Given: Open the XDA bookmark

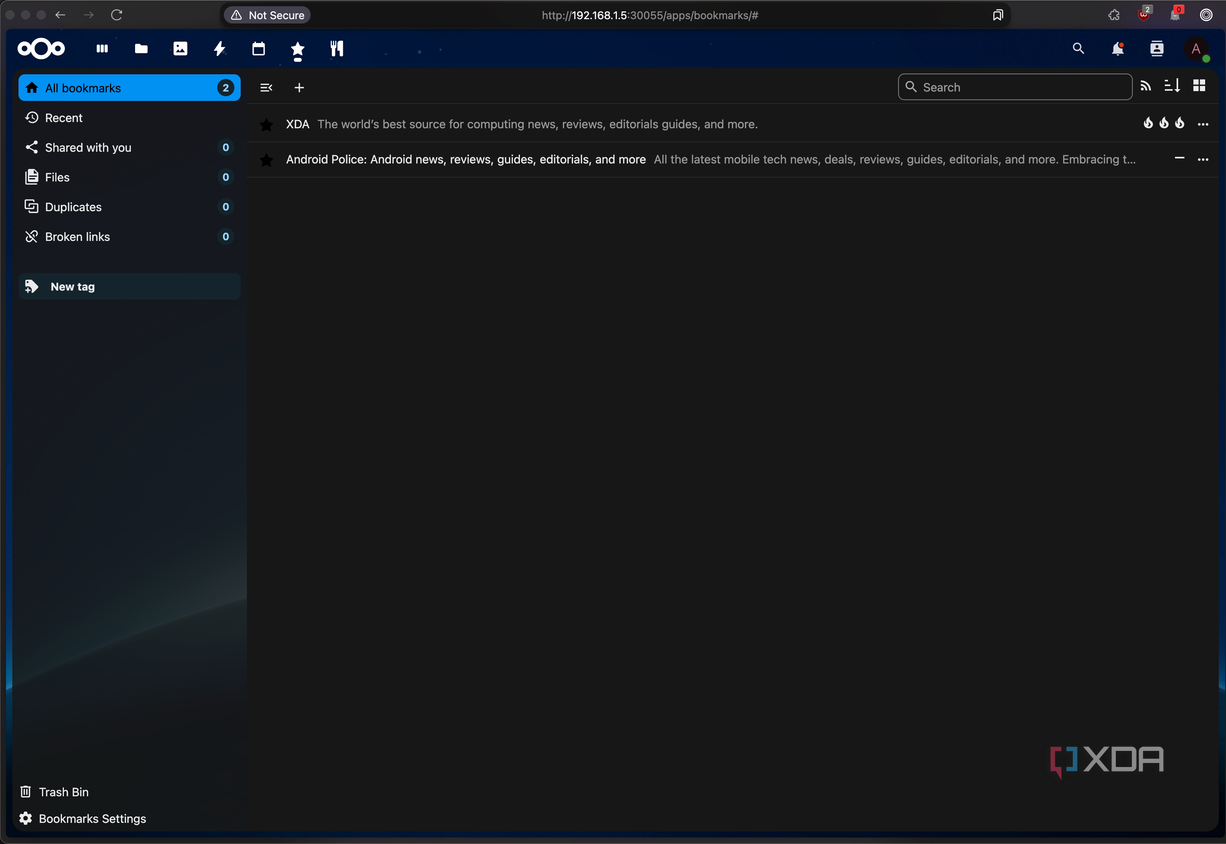Looking at the screenshot, I should [298, 124].
